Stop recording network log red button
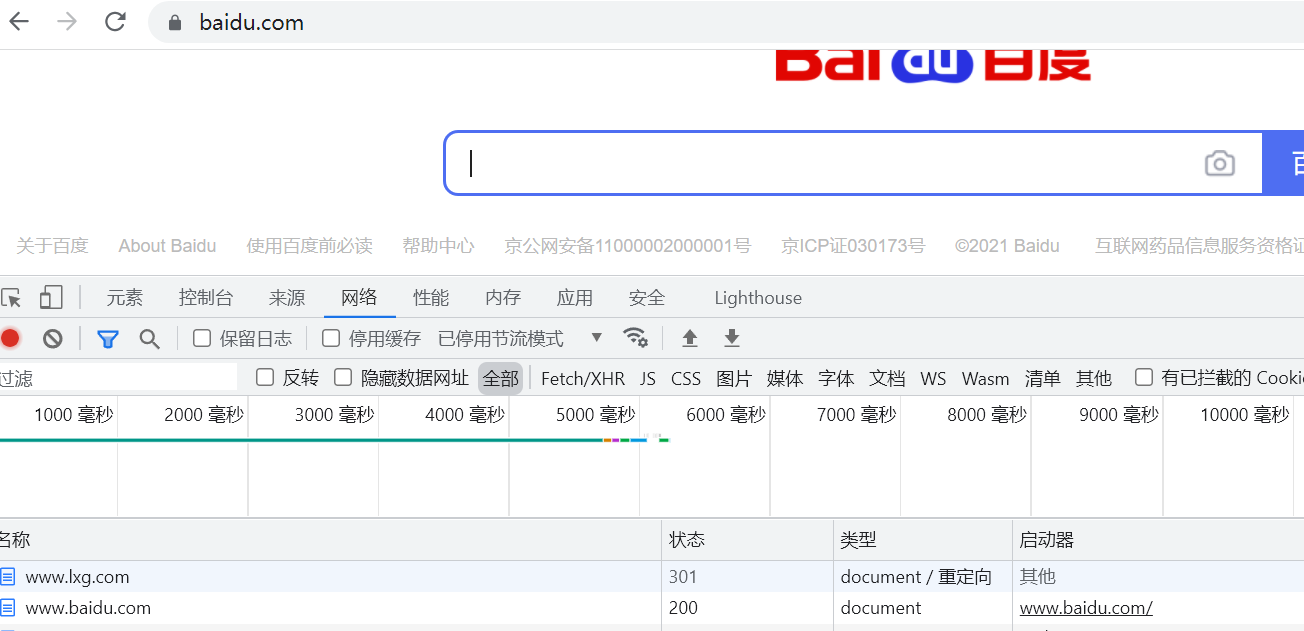This screenshot has height=631, width=1304. point(10,339)
